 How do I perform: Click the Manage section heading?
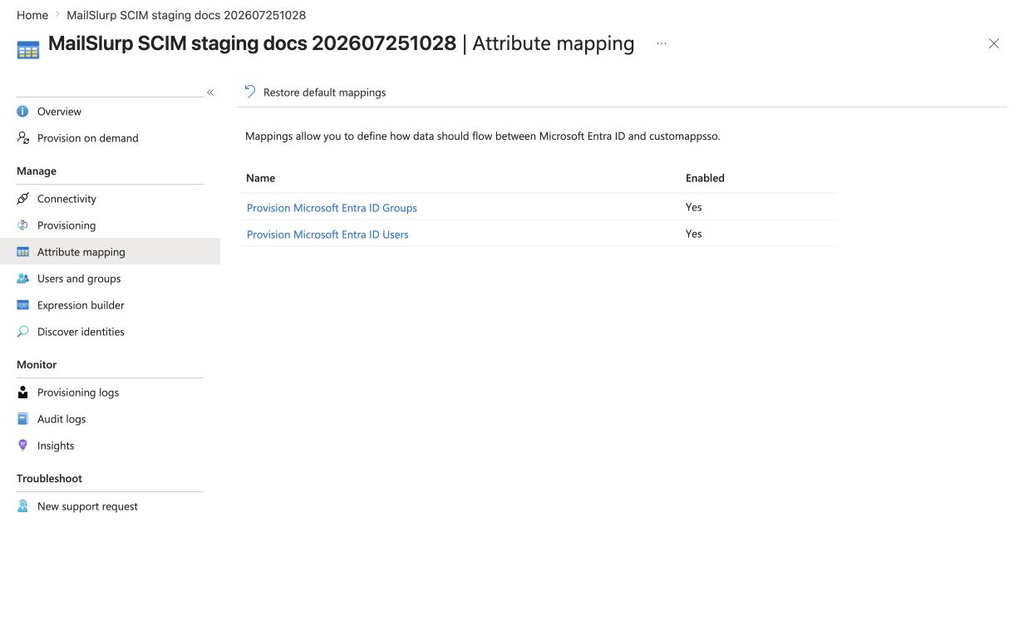point(37,171)
